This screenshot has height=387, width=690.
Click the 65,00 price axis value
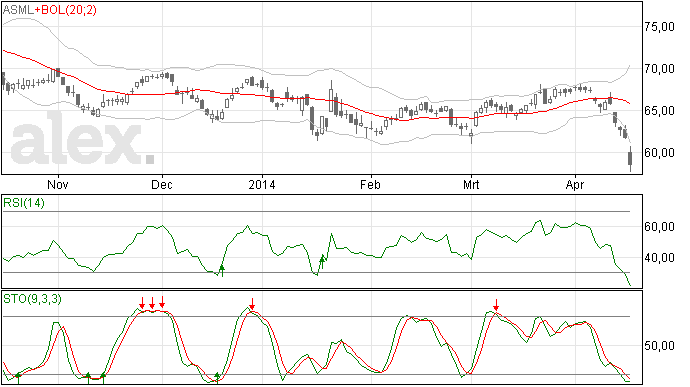[659, 111]
